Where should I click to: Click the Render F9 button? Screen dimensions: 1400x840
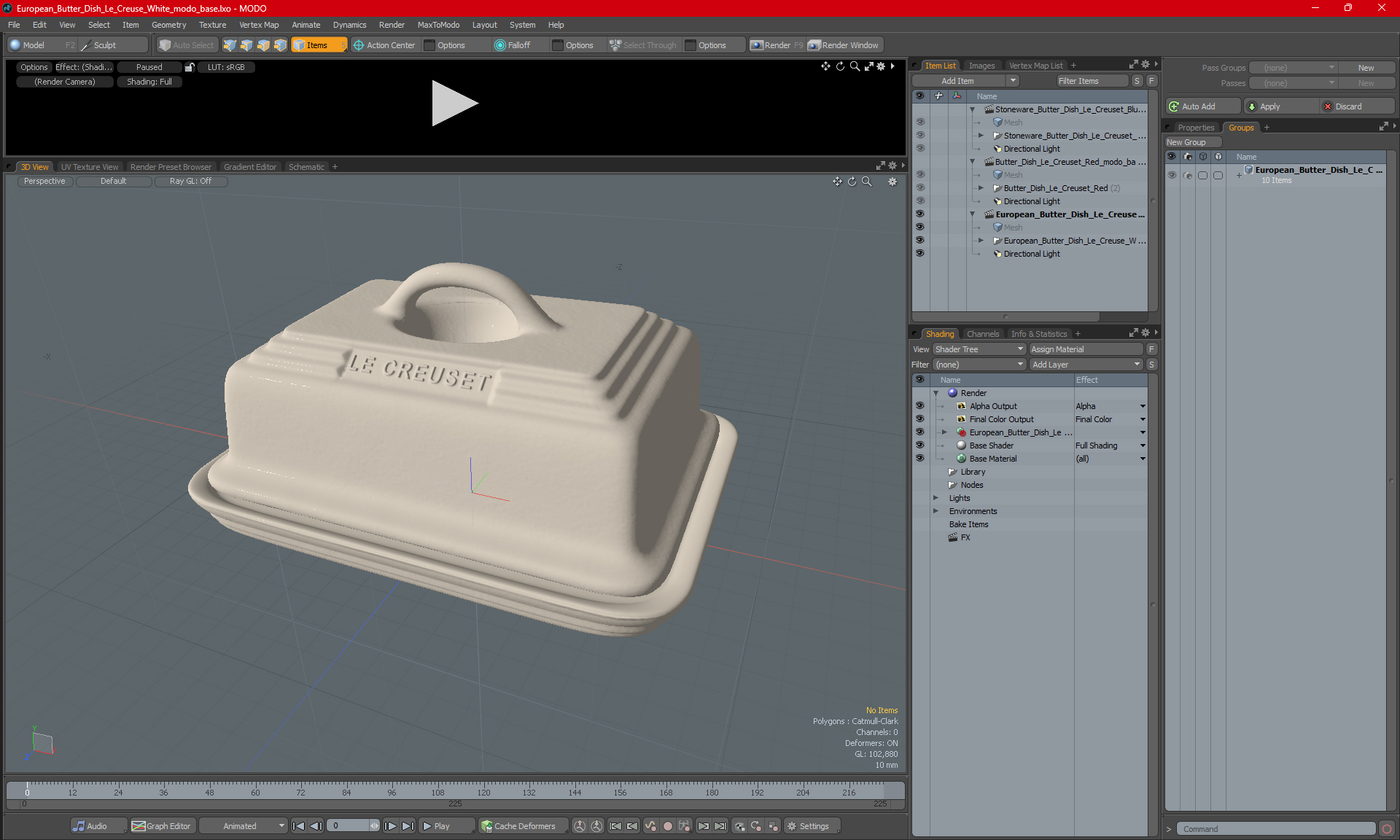point(777,45)
